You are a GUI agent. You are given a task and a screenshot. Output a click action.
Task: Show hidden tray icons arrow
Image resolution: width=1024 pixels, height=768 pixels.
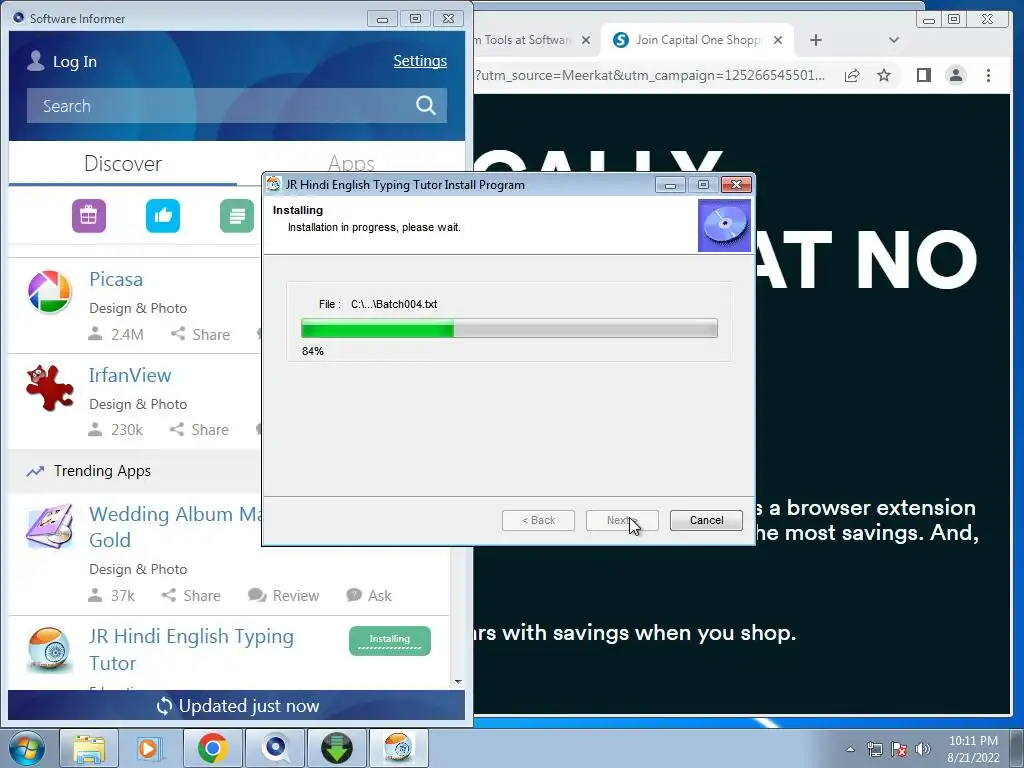[x=850, y=749]
